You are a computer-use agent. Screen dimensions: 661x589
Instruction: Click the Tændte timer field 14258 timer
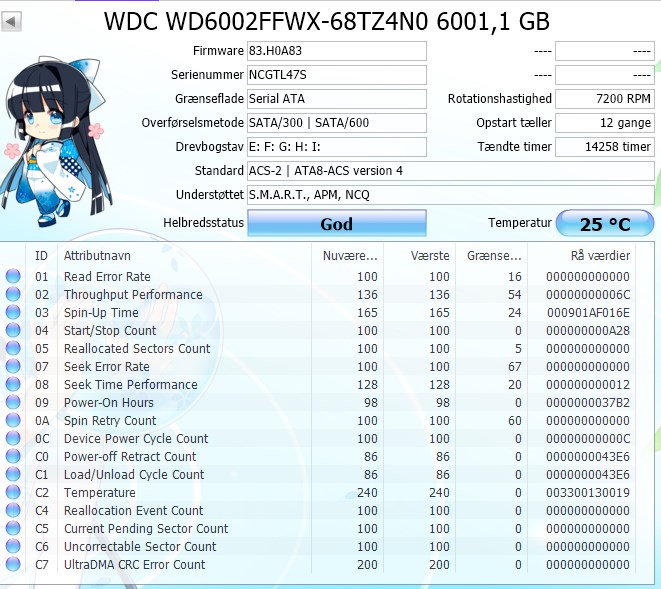coord(605,147)
